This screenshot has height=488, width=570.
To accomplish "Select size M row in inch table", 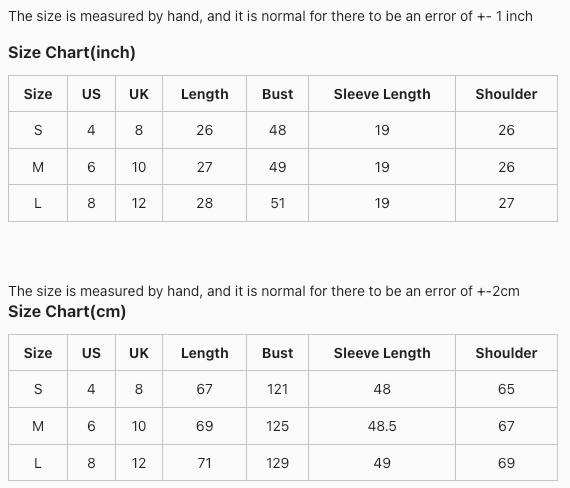I will pyautogui.click(x=283, y=167).
